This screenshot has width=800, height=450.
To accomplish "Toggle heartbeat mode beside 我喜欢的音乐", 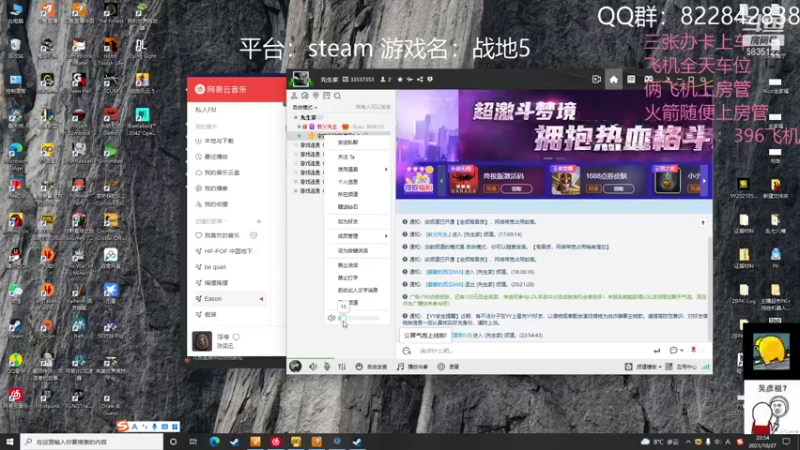I will (254, 235).
